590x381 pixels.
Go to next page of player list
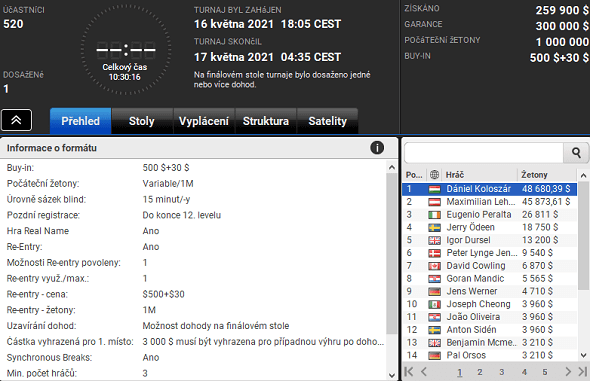click(x=568, y=372)
